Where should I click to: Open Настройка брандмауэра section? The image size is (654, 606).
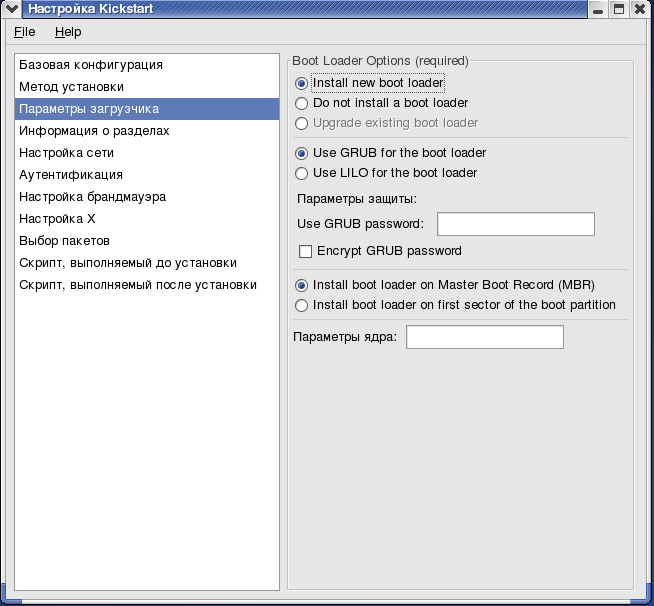tap(147, 197)
